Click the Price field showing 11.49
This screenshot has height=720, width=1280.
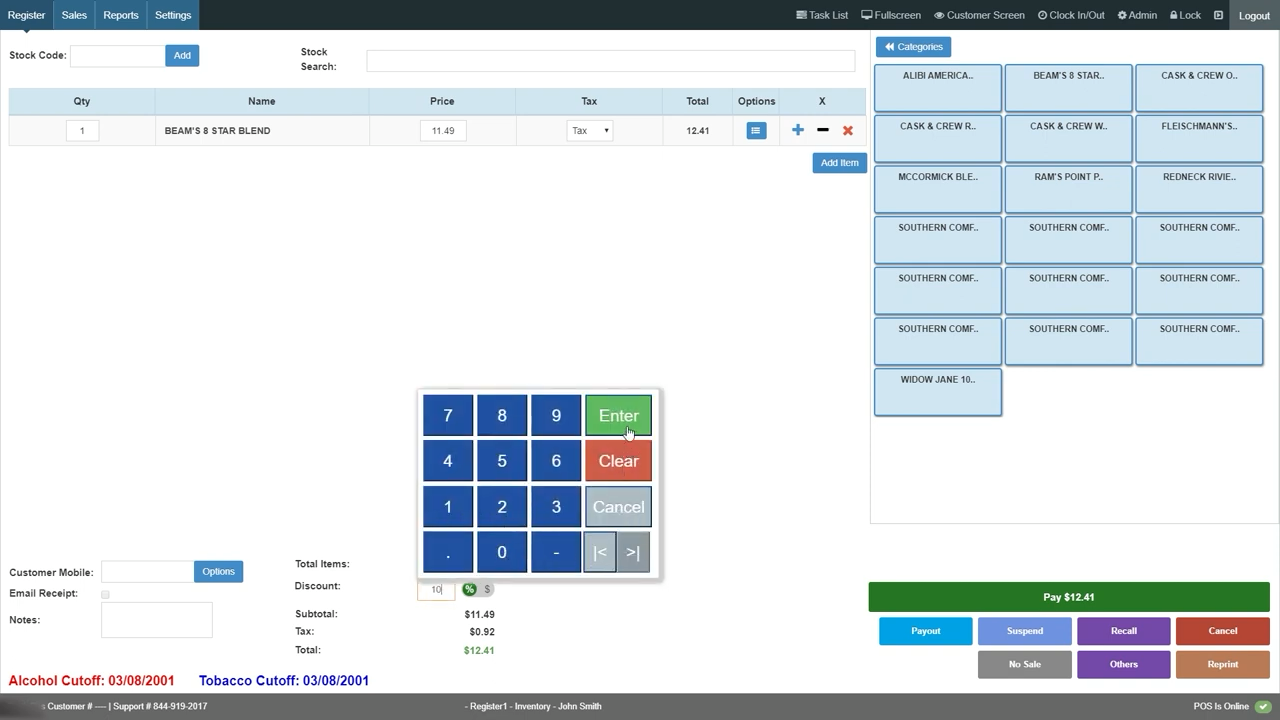pos(443,131)
